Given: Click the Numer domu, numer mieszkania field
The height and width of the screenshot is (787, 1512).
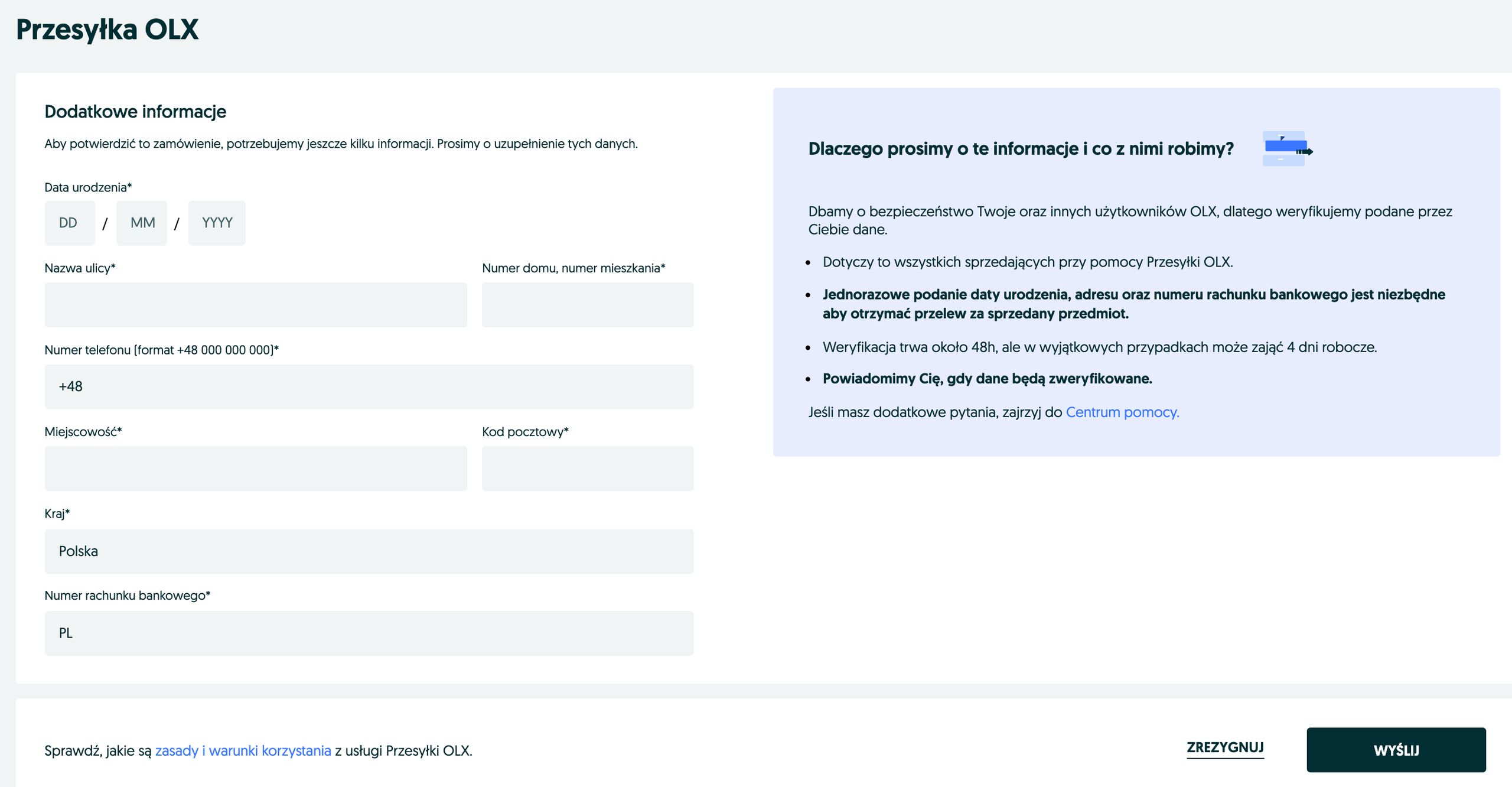Looking at the screenshot, I should pyautogui.click(x=587, y=305).
